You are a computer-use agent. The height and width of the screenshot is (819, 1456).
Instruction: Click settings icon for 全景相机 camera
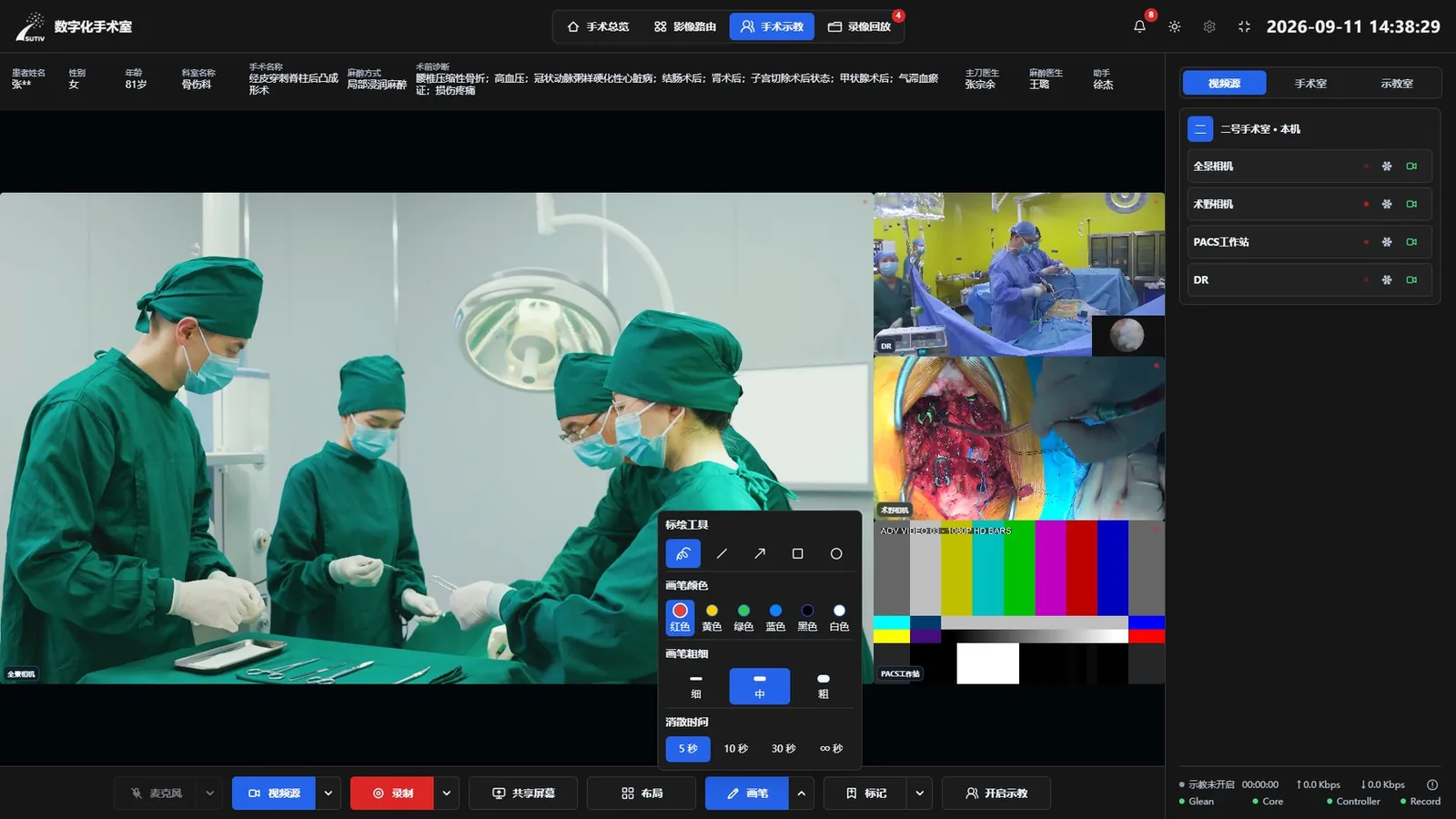(1387, 167)
